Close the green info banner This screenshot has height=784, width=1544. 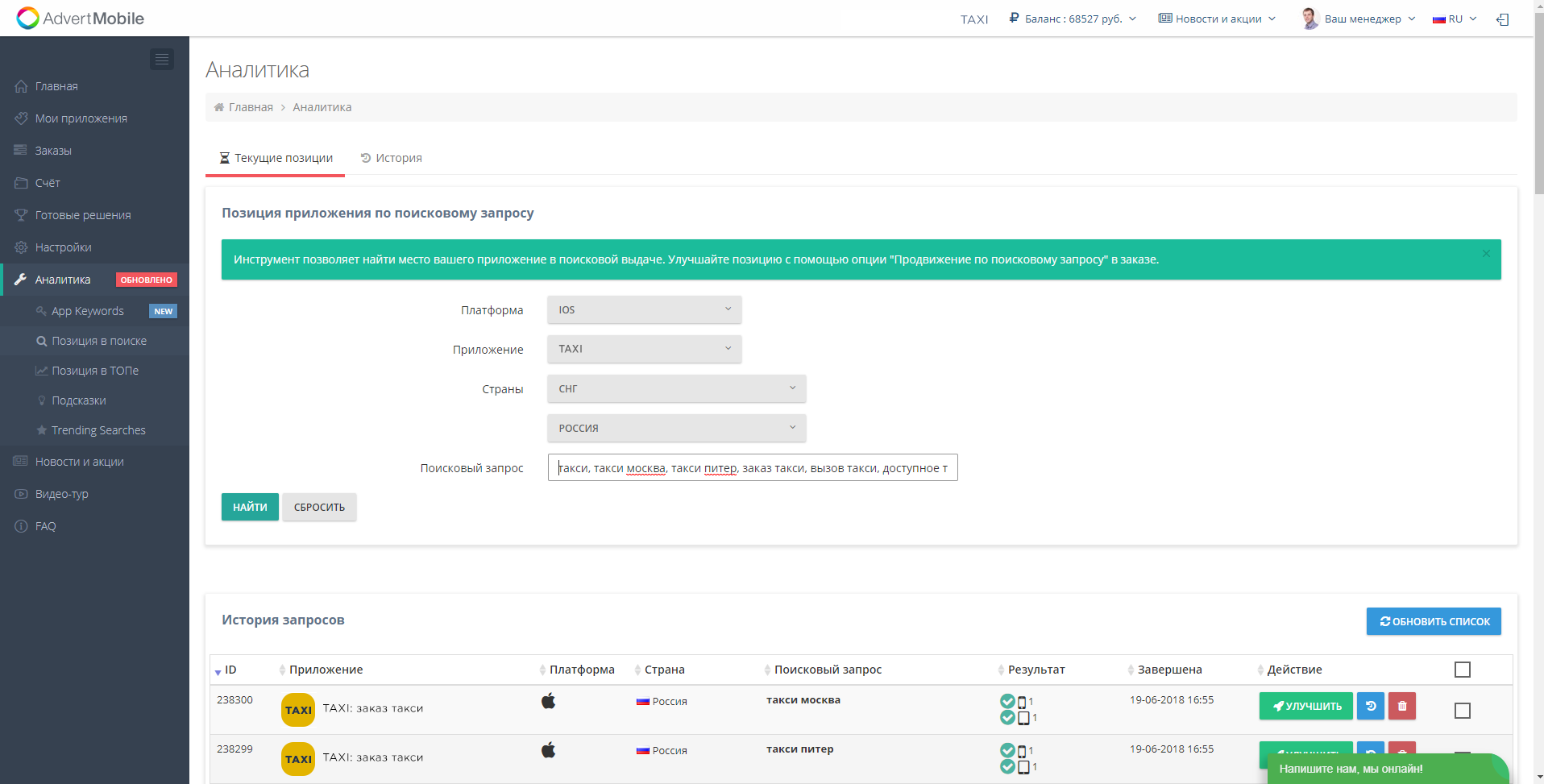click(x=1485, y=254)
